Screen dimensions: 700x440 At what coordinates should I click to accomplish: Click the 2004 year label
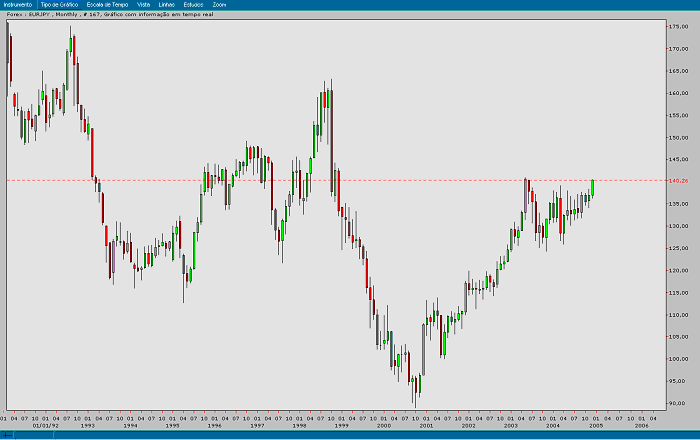click(553, 426)
